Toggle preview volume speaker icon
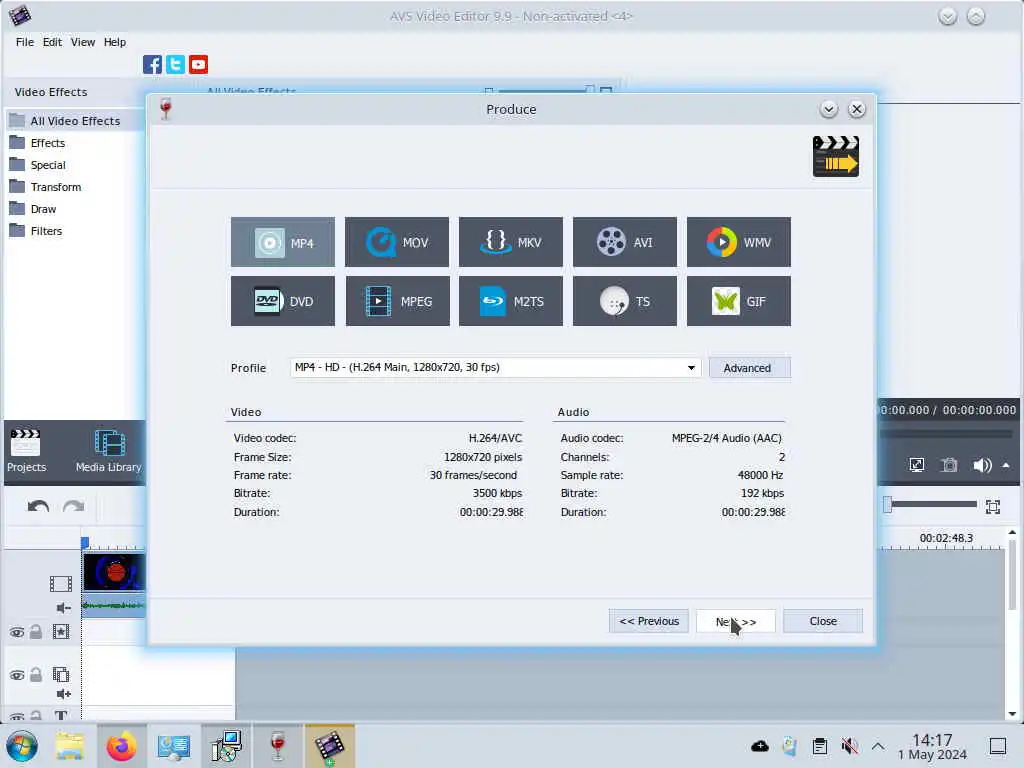 pyautogui.click(x=982, y=465)
